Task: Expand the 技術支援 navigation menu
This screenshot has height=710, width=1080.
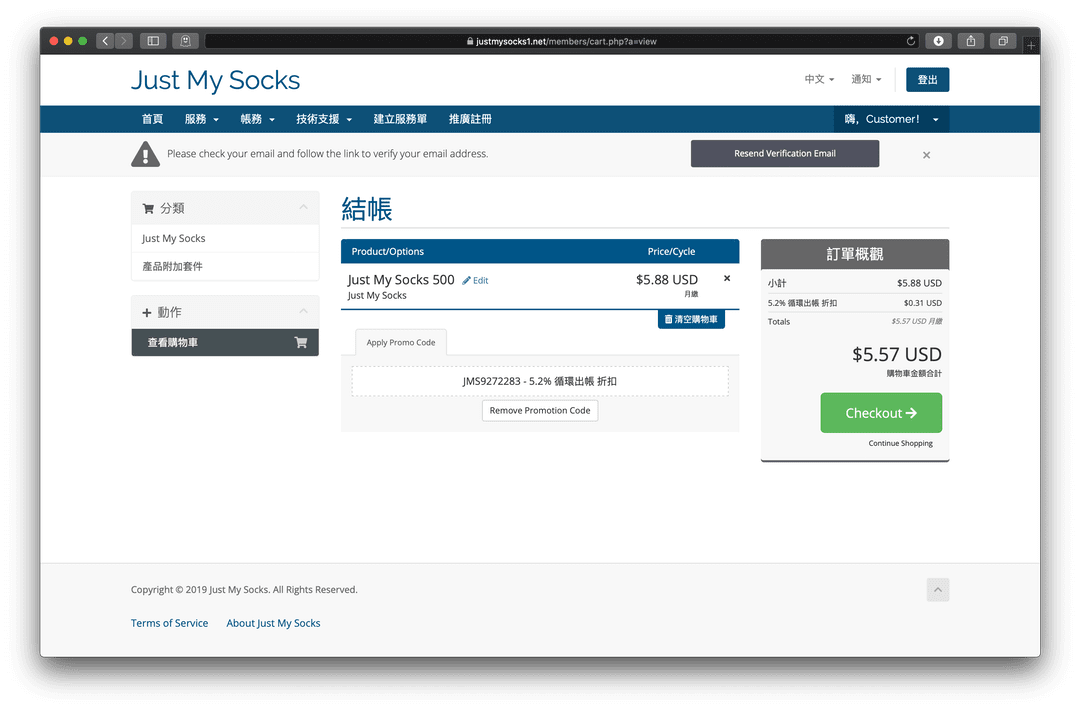Action: coord(324,119)
